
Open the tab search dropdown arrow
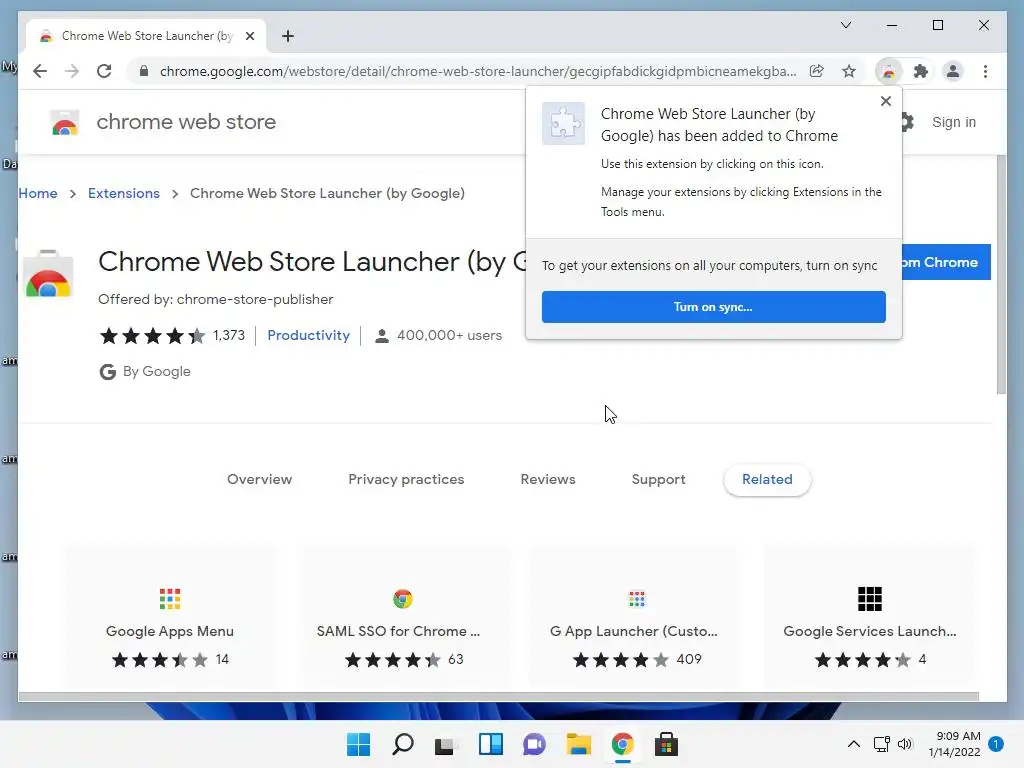click(x=846, y=25)
